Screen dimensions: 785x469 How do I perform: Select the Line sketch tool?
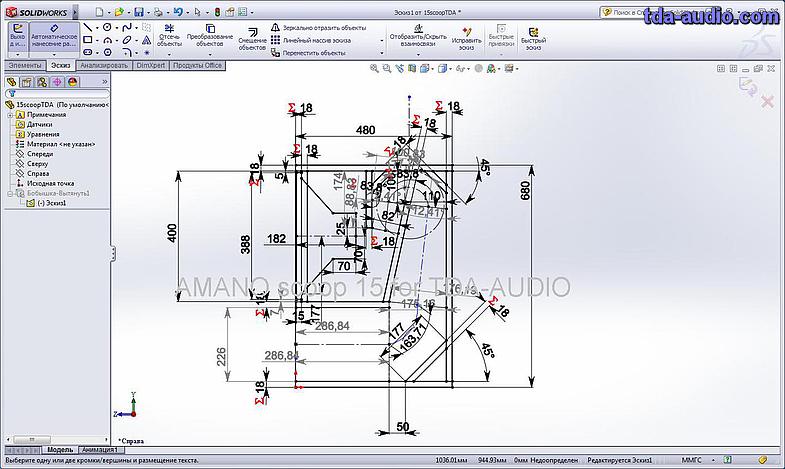click(88, 28)
